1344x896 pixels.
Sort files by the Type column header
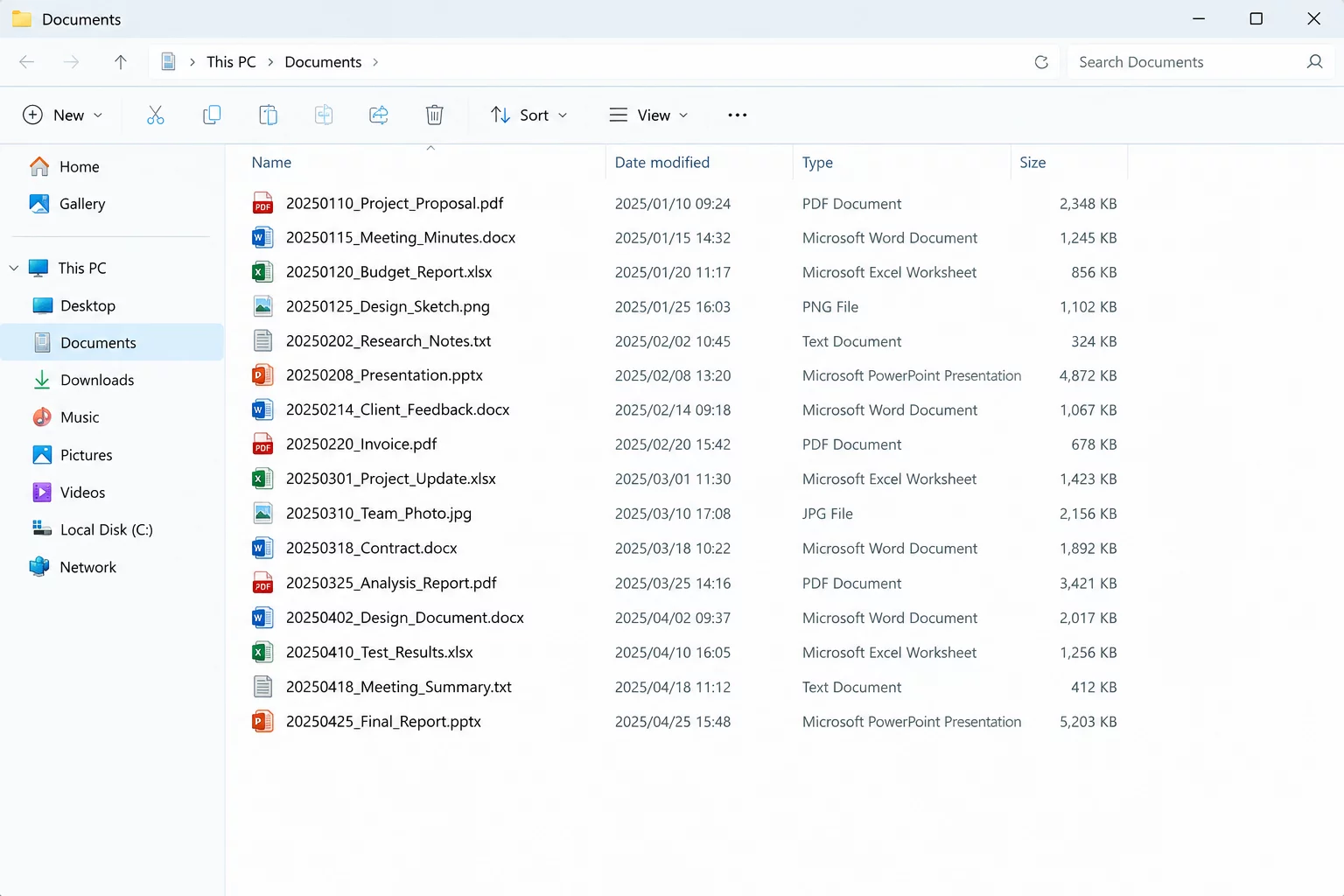click(x=817, y=163)
